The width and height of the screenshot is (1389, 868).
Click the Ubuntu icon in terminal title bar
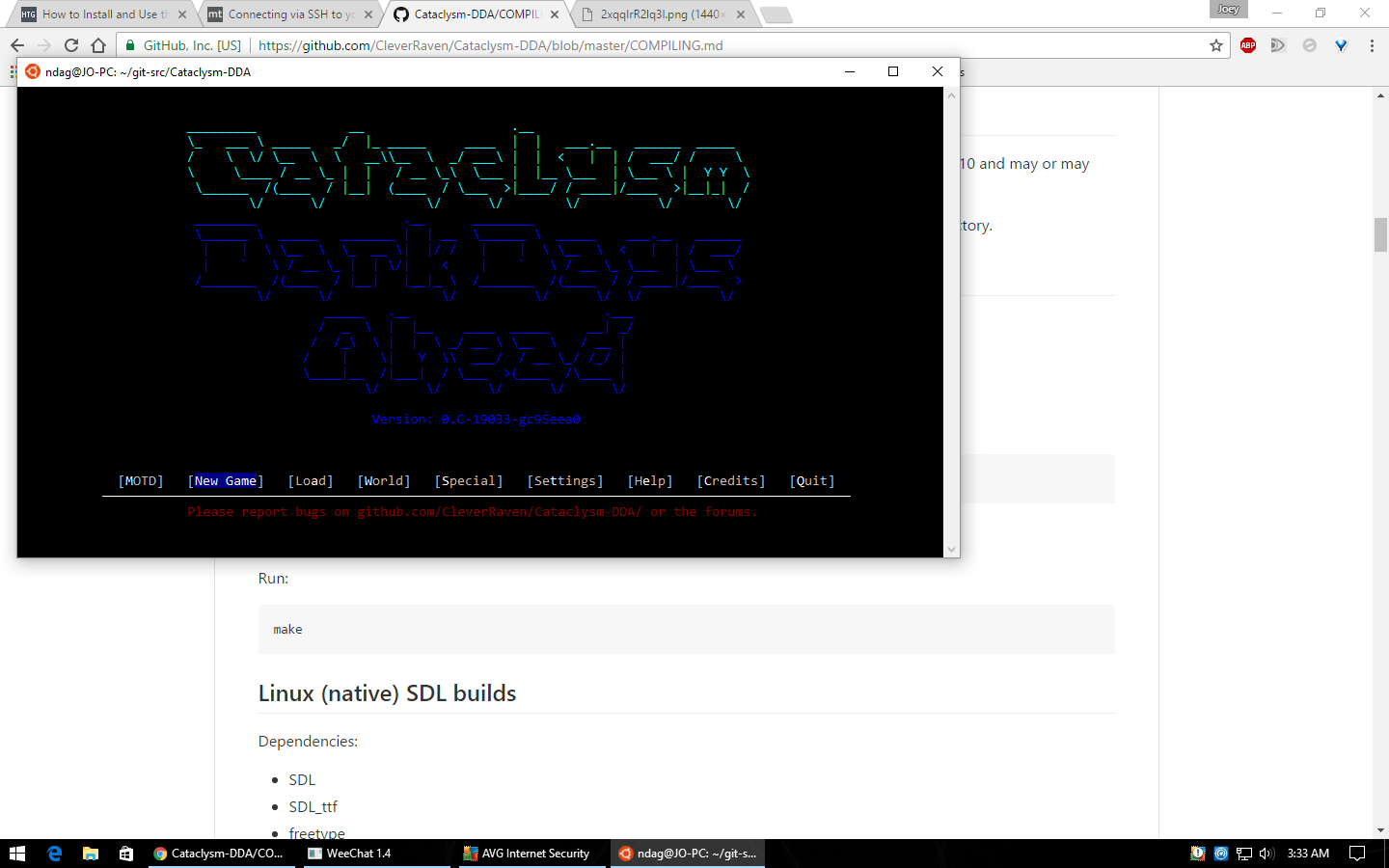[32, 71]
